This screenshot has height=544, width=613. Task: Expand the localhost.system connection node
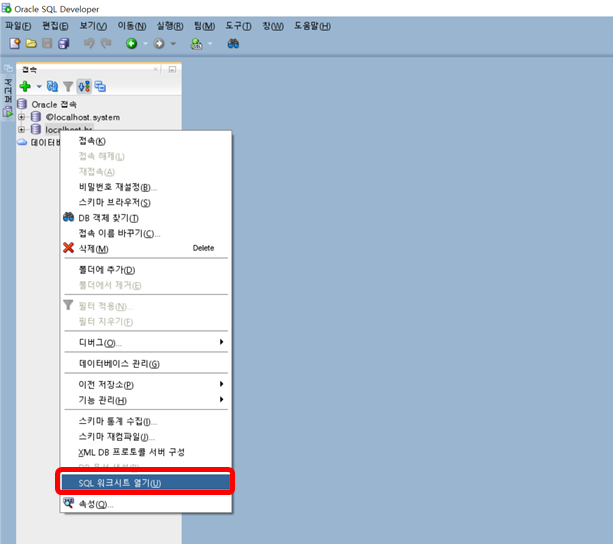pyautogui.click(x=22, y=117)
